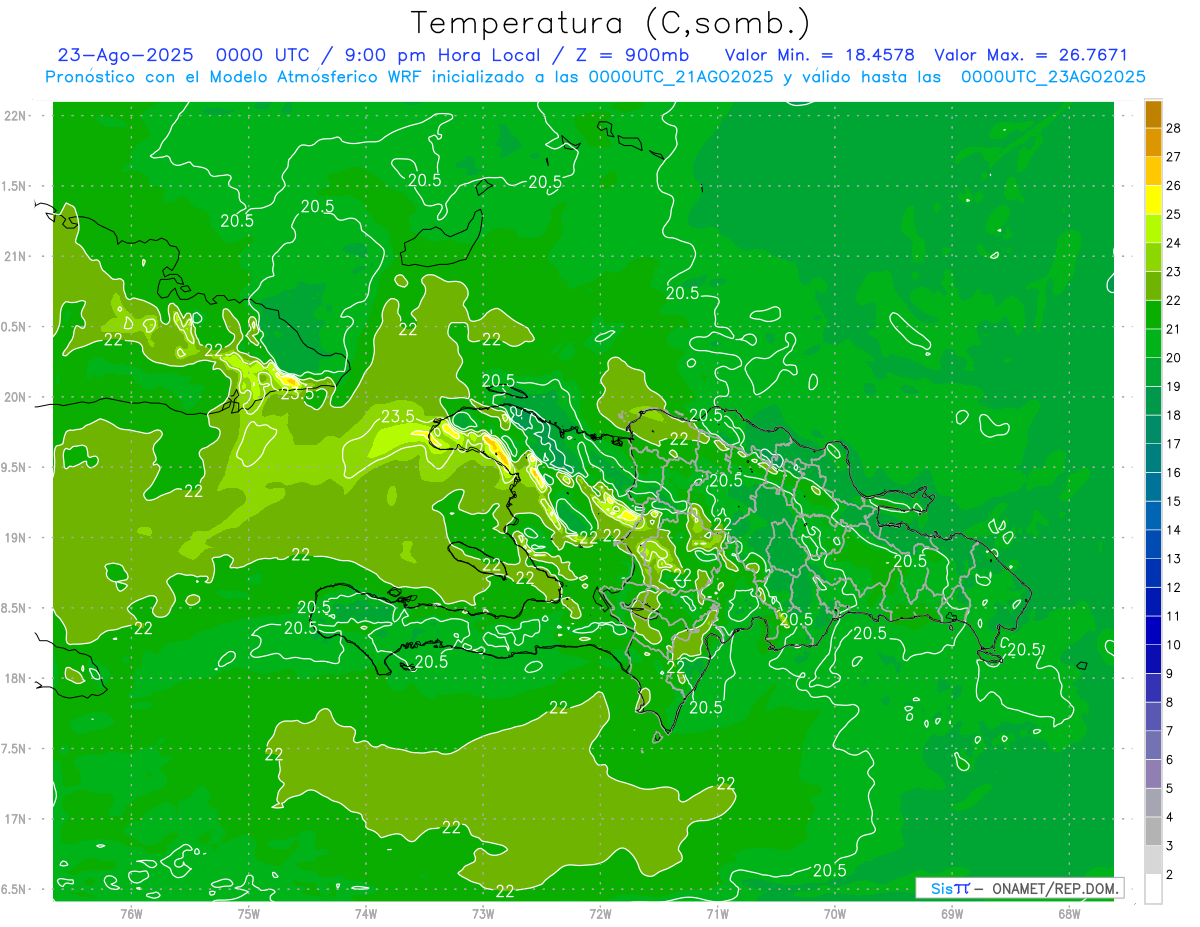Click the colorbar scale label "10"
The width and height of the screenshot is (1200, 927).
pos(1174,645)
